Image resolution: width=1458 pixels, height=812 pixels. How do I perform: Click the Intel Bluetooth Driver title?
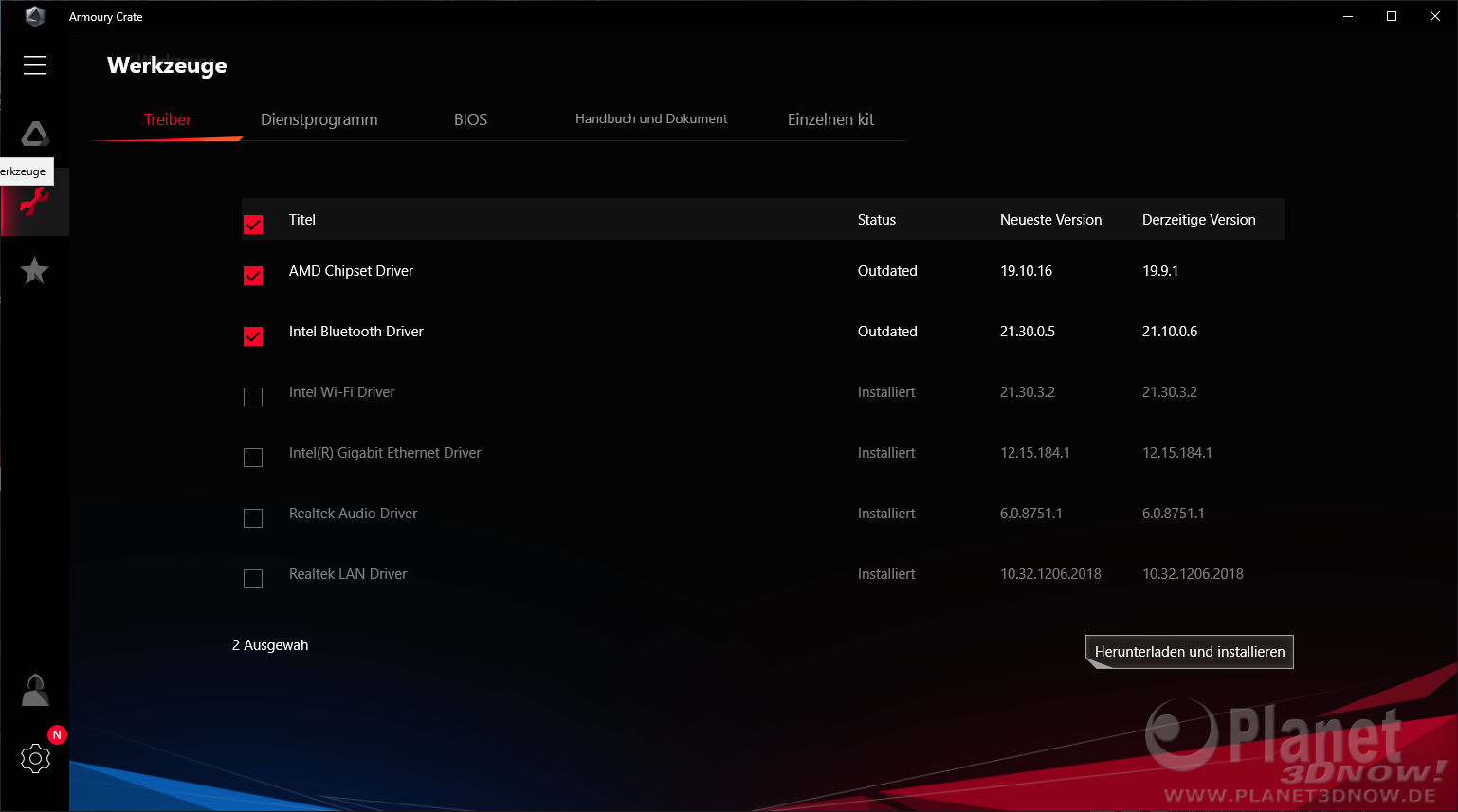[x=356, y=332]
